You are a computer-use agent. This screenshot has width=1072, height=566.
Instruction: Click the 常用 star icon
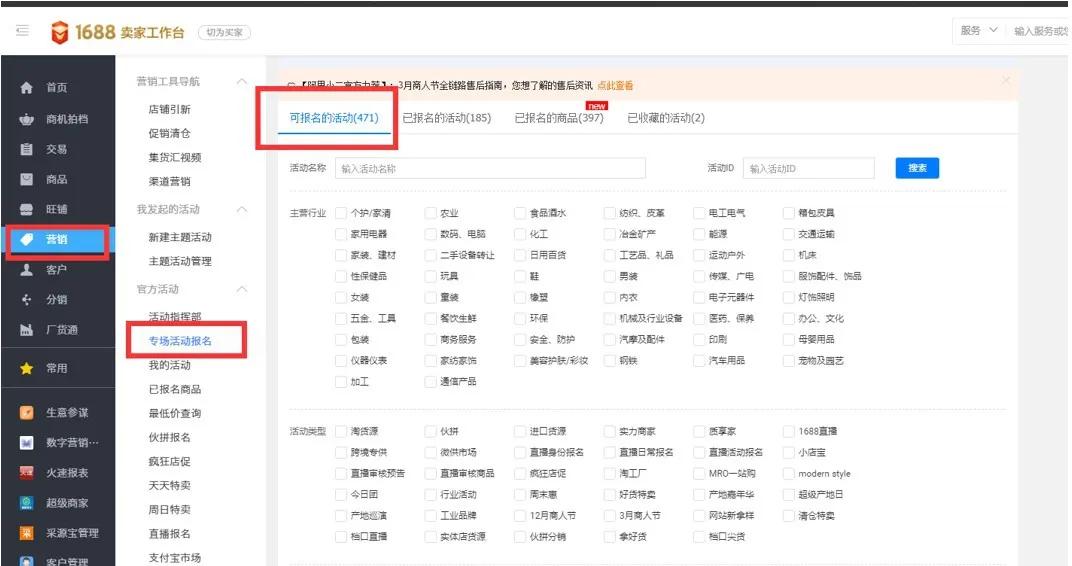coord(27,368)
